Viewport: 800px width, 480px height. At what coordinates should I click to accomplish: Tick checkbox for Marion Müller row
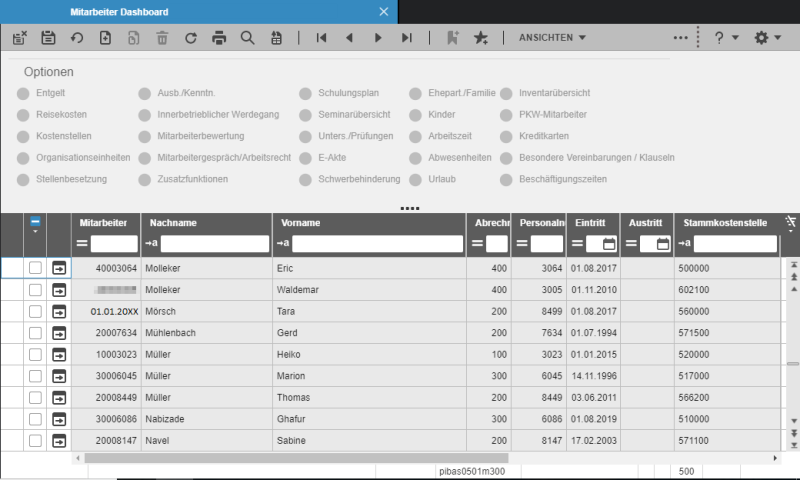[x=35, y=376]
